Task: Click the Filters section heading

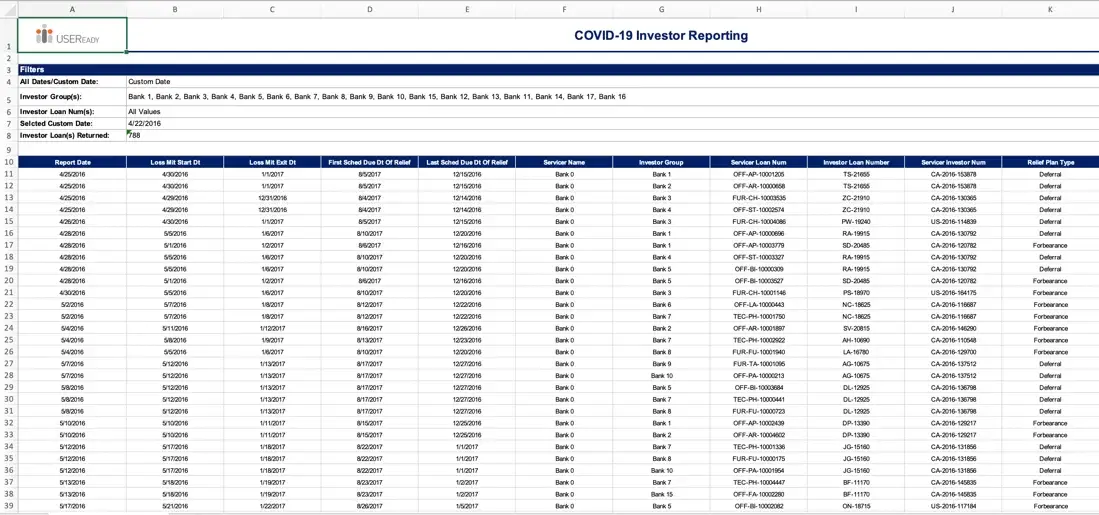Action: [32, 70]
